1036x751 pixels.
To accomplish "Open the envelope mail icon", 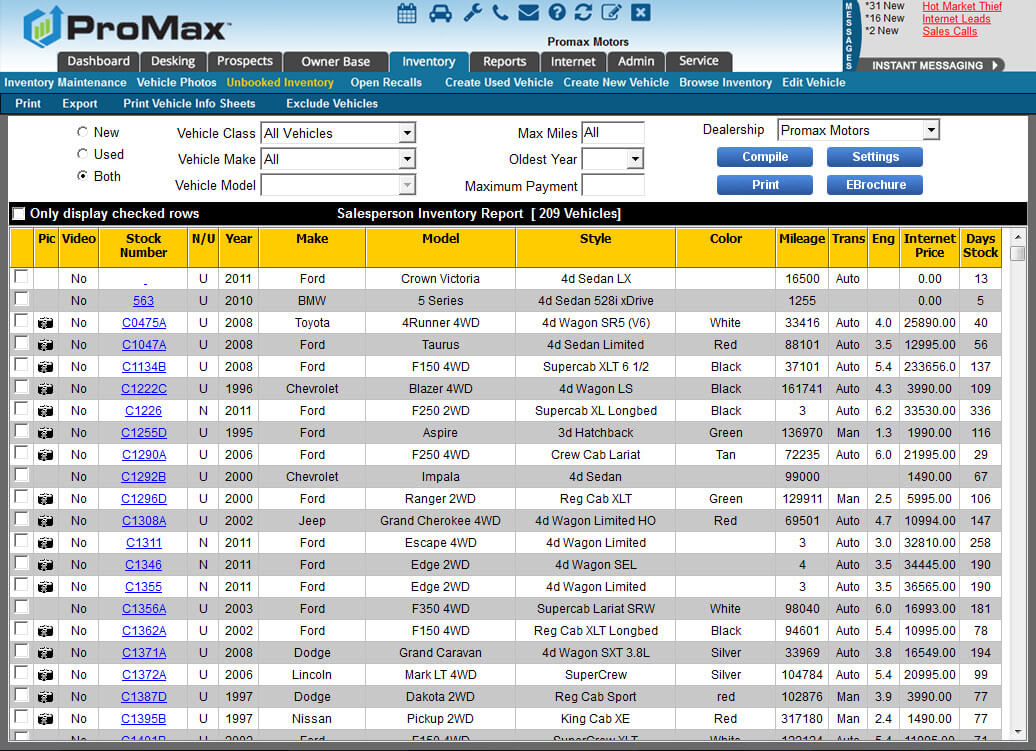I will [529, 13].
